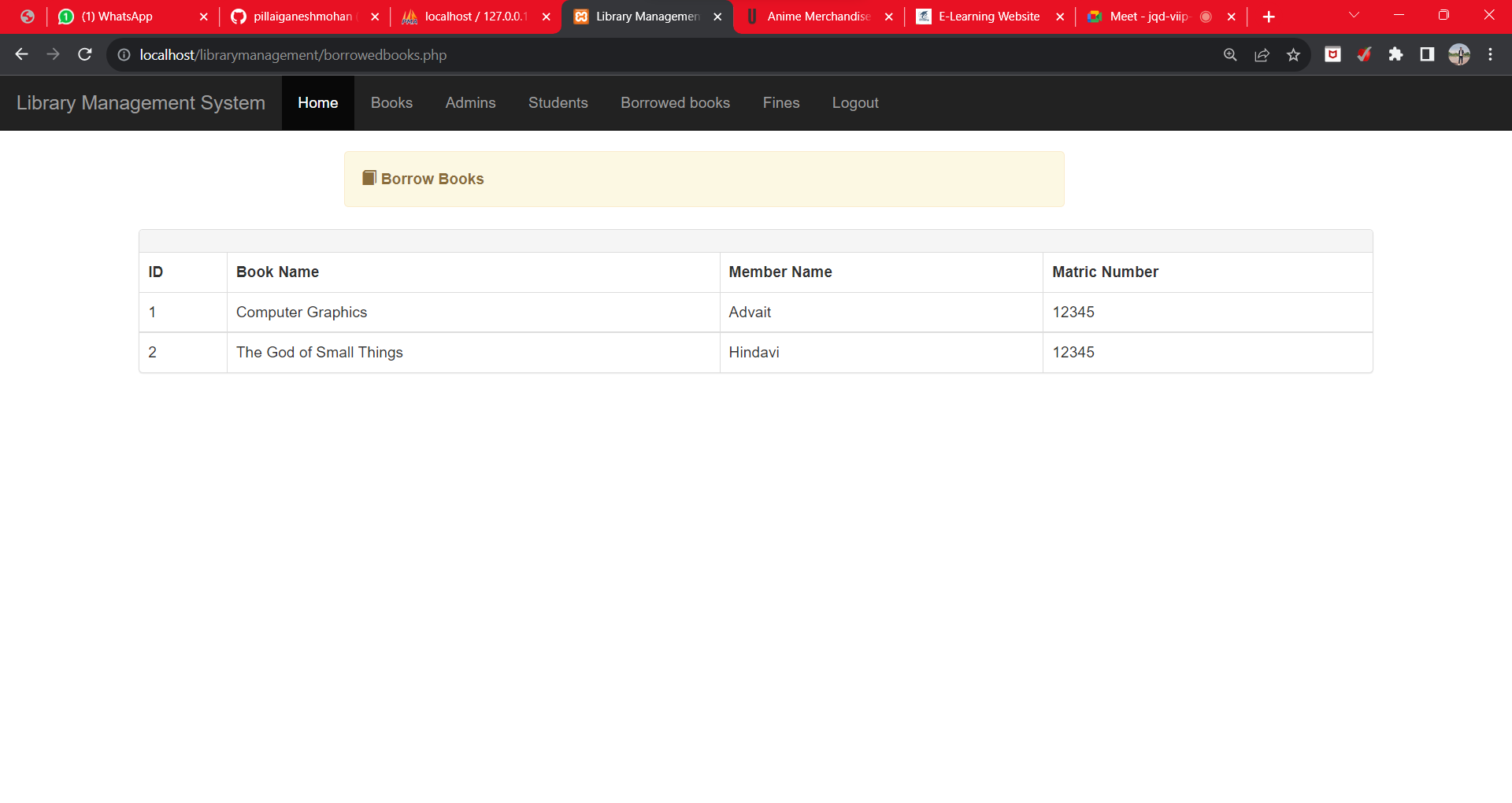Click the site info icon before the URL

click(x=124, y=54)
